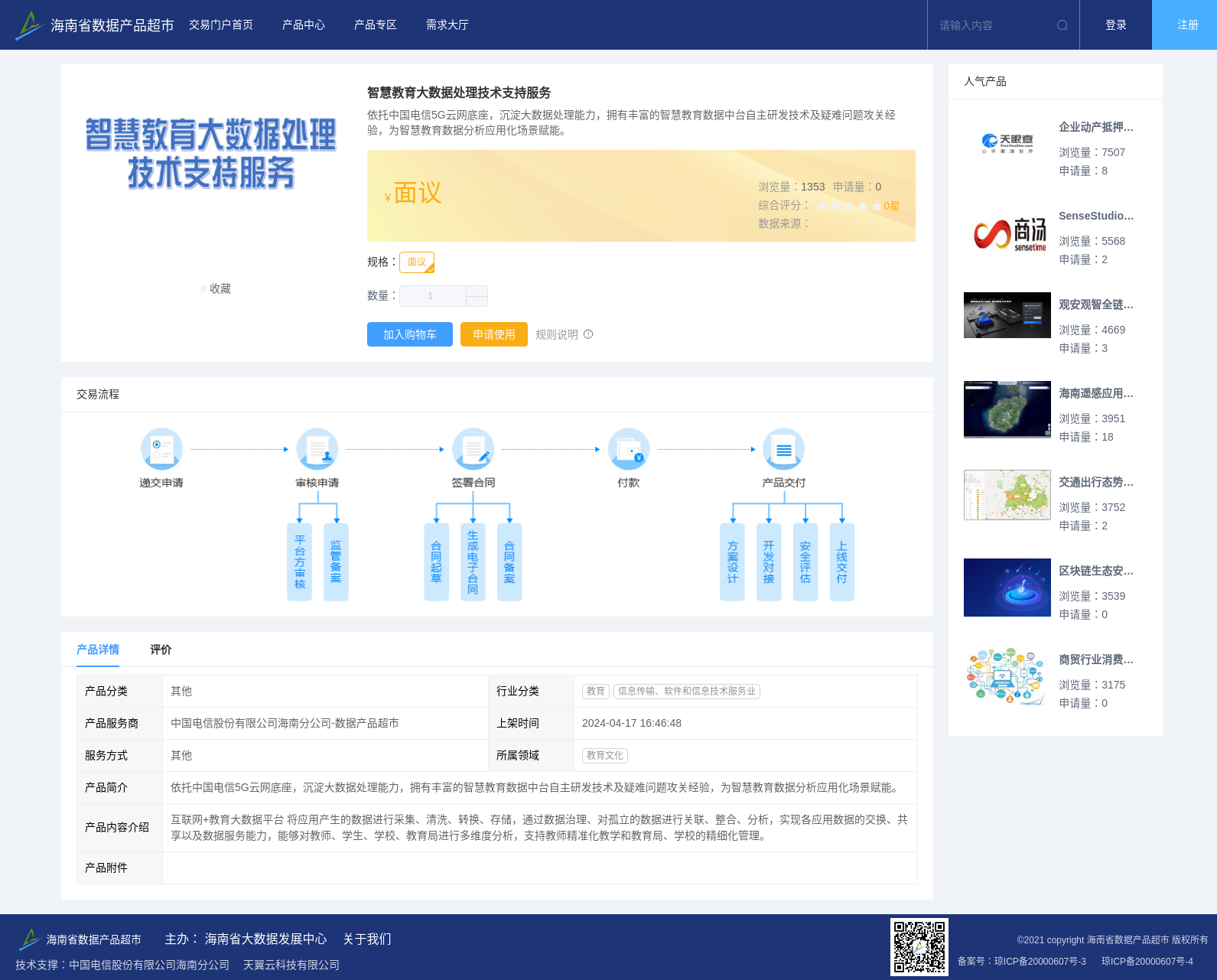Click the 产品交付 process step icon
Image resolution: width=1217 pixels, height=980 pixels.
tap(784, 449)
